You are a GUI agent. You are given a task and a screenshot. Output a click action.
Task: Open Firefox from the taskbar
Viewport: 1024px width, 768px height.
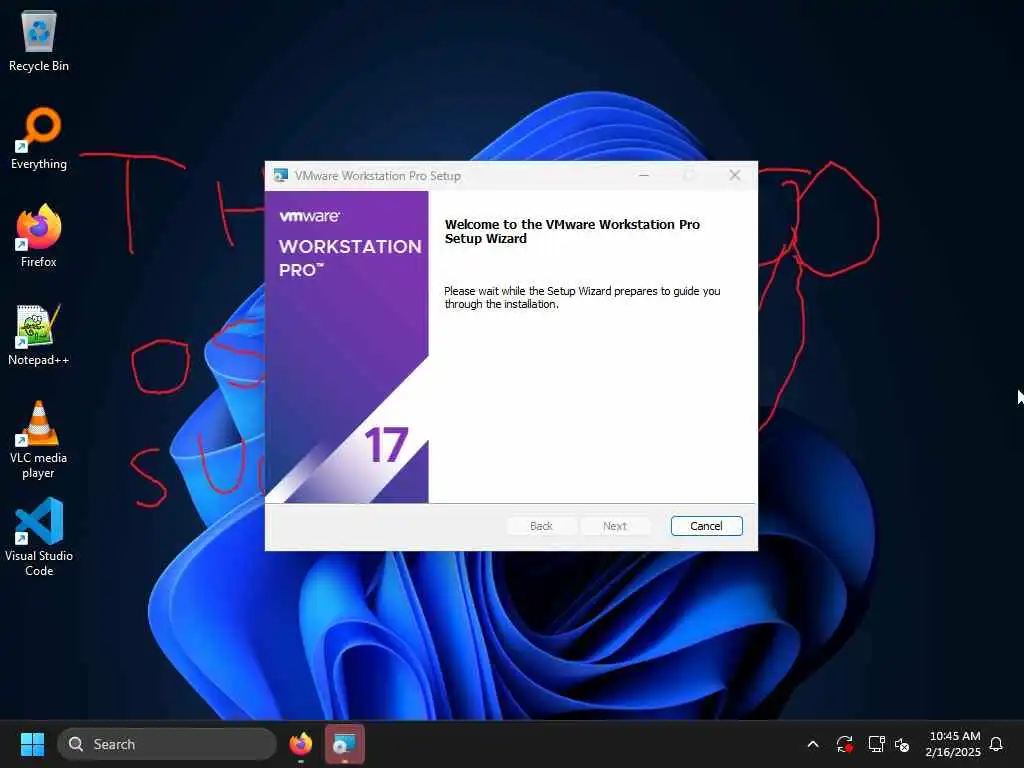(300, 744)
